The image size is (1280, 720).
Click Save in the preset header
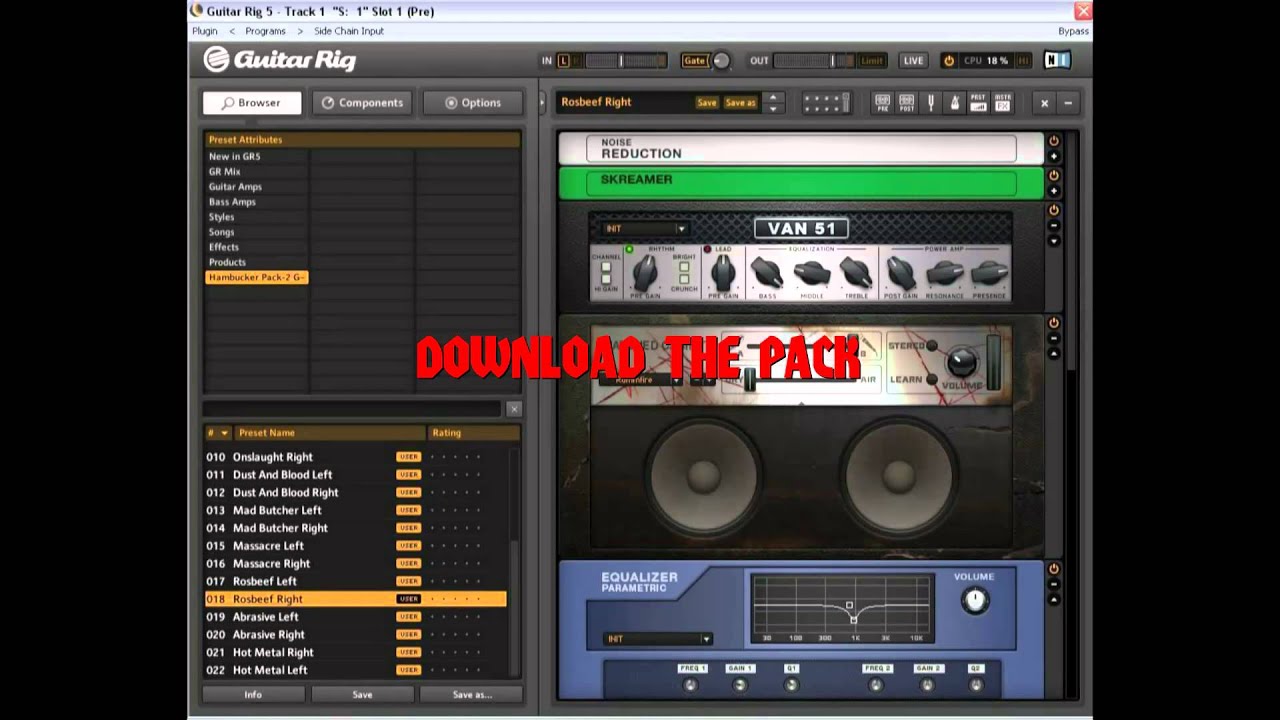click(707, 103)
